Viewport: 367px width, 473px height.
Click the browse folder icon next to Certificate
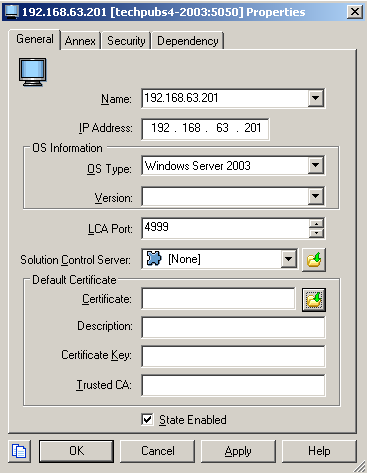314,300
